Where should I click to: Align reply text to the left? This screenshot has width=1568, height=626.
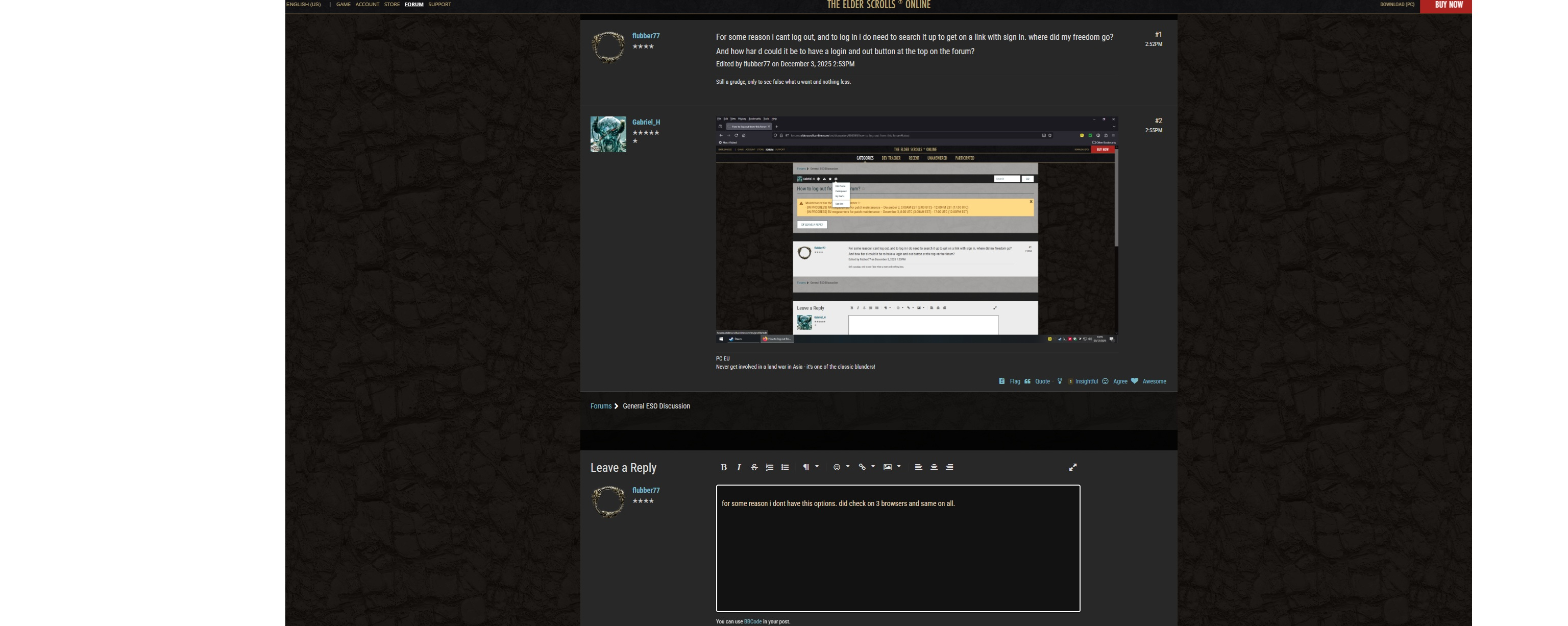(918, 467)
